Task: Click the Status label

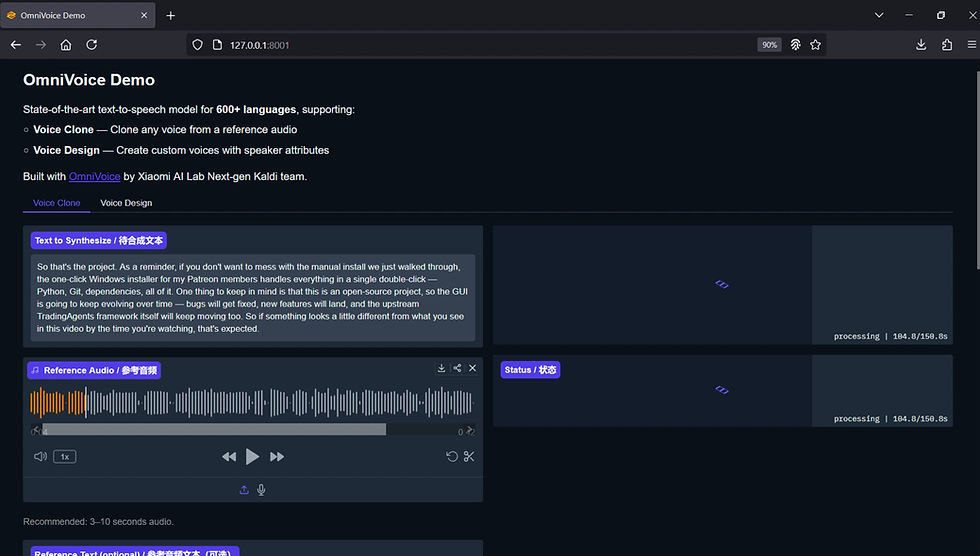Action: (x=530, y=370)
